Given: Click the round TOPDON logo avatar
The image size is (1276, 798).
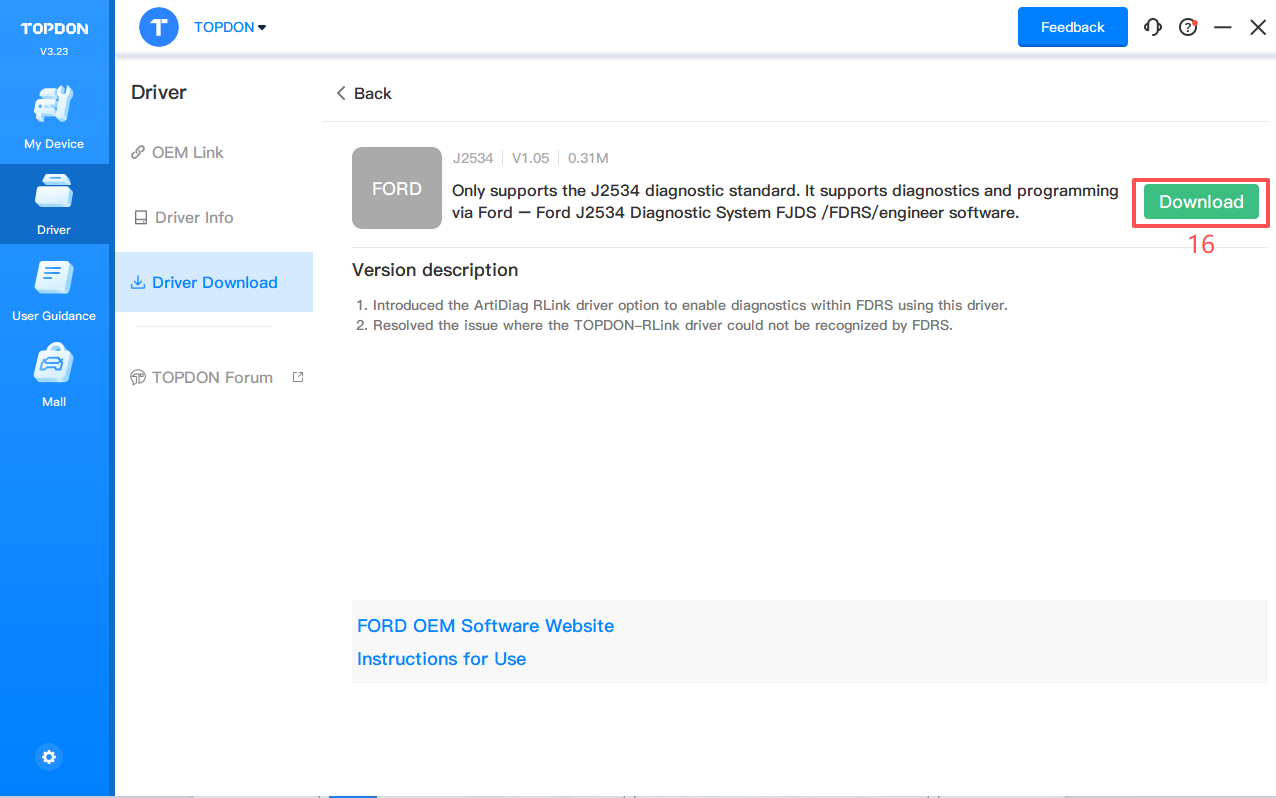Looking at the screenshot, I should click(159, 27).
